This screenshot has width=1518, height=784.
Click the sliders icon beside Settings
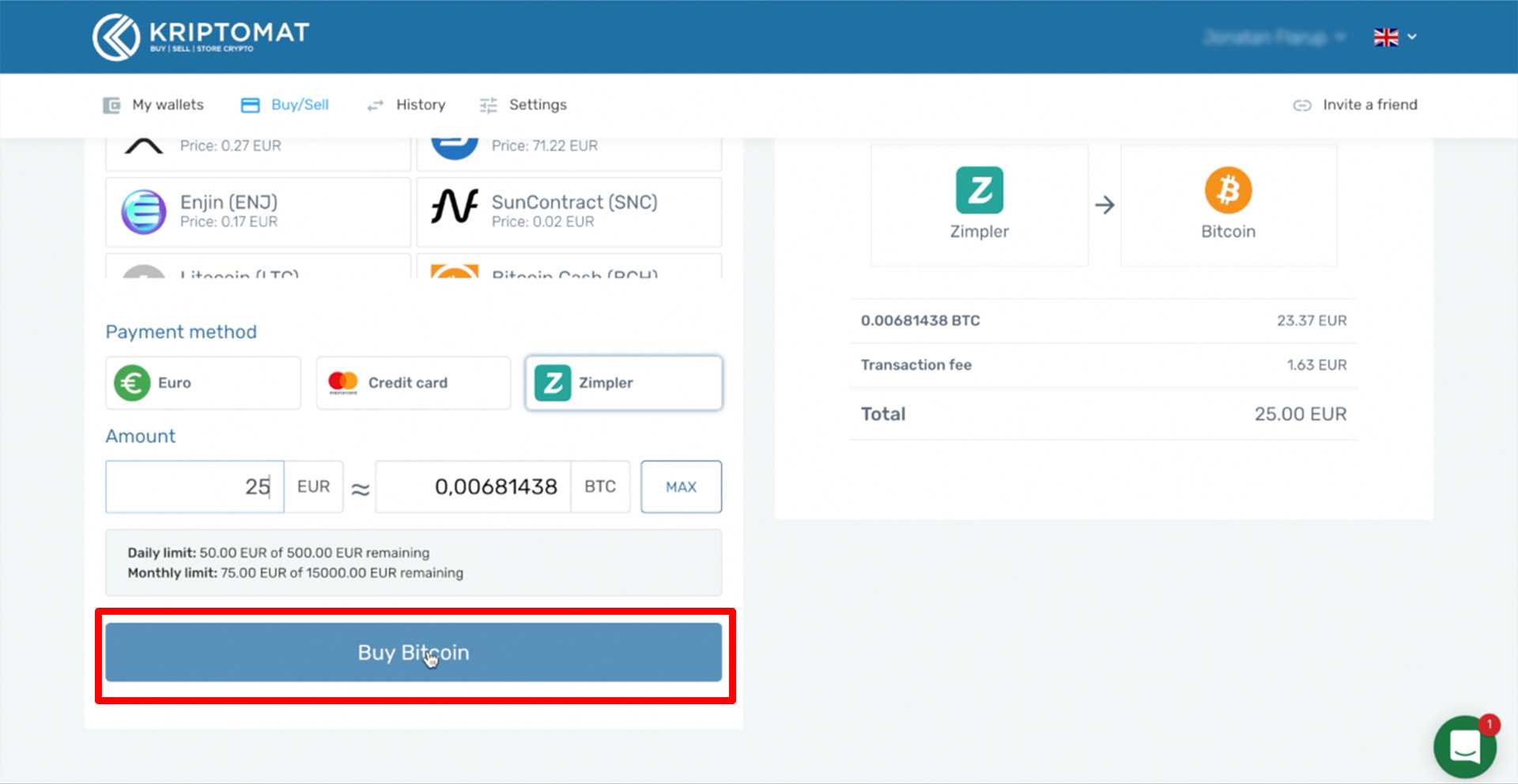click(489, 105)
